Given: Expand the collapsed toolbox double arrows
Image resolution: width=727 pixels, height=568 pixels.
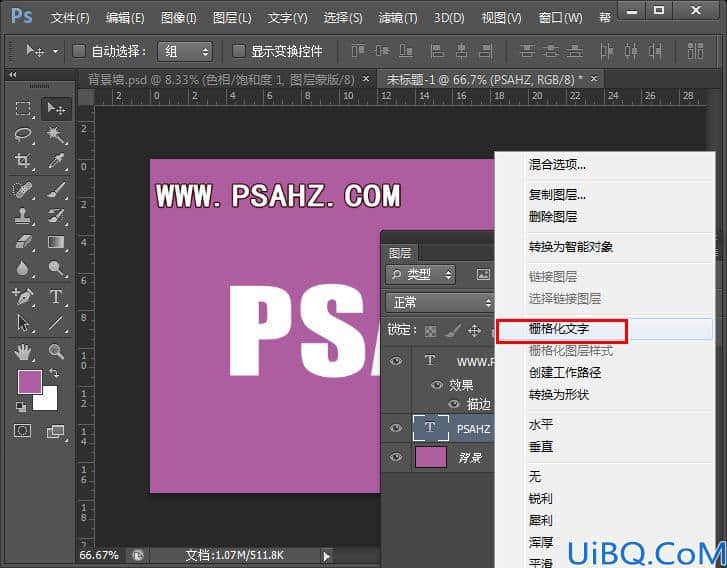Looking at the screenshot, I should click(13, 75).
